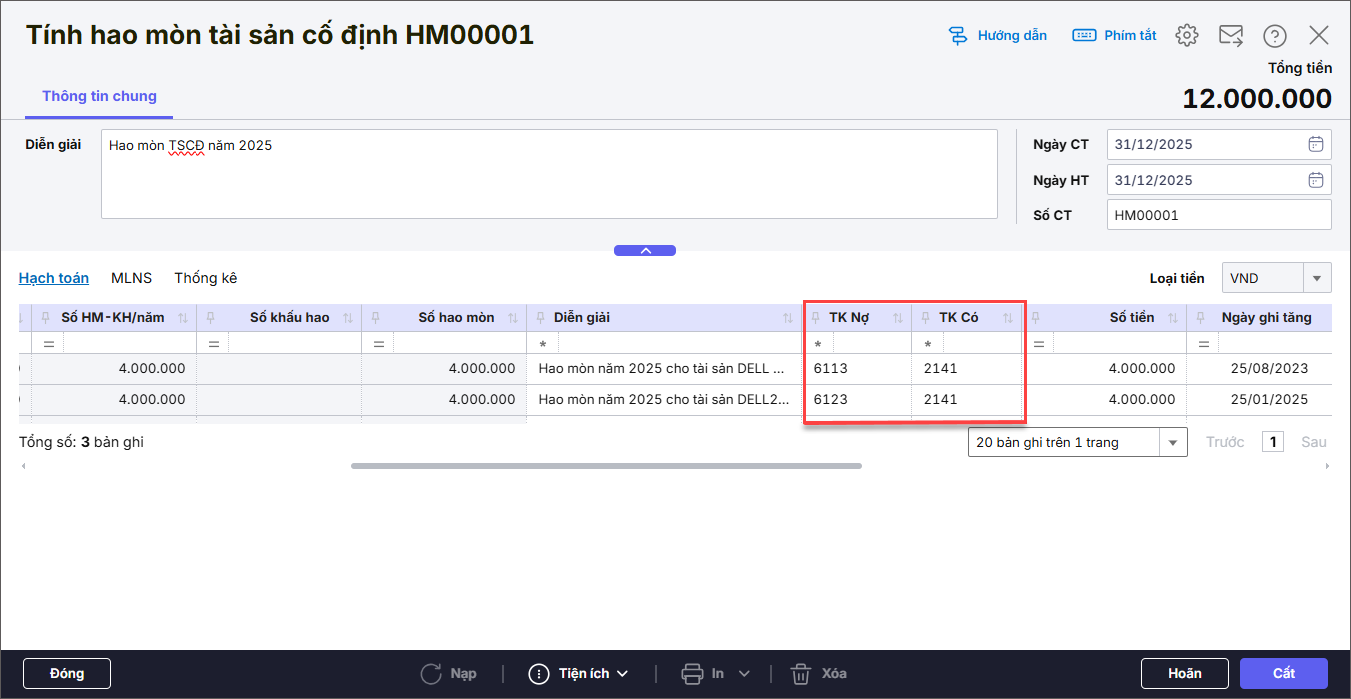Click the scrollbar right arrow
This screenshot has height=699, width=1351.
(1328, 466)
